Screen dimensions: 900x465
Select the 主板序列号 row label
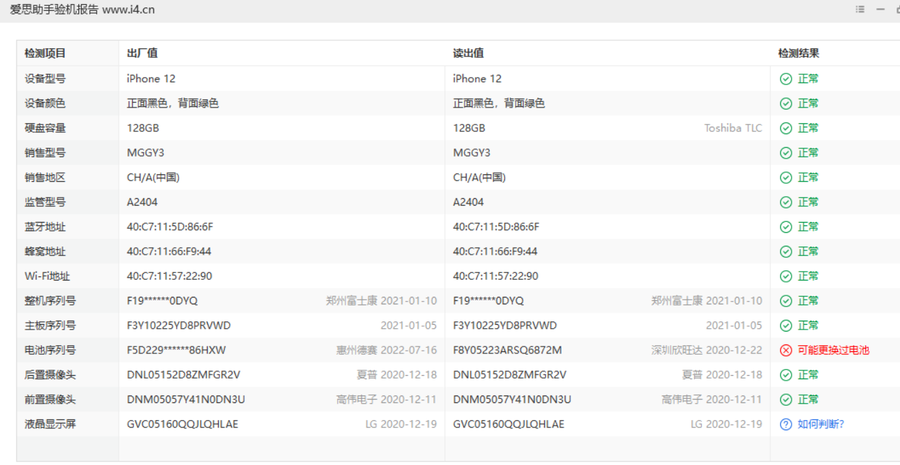click(x=50, y=326)
